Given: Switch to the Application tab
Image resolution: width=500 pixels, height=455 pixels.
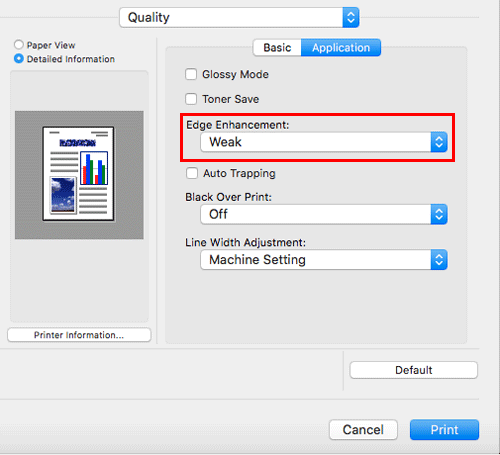Looking at the screenshot, I should 341,48.
